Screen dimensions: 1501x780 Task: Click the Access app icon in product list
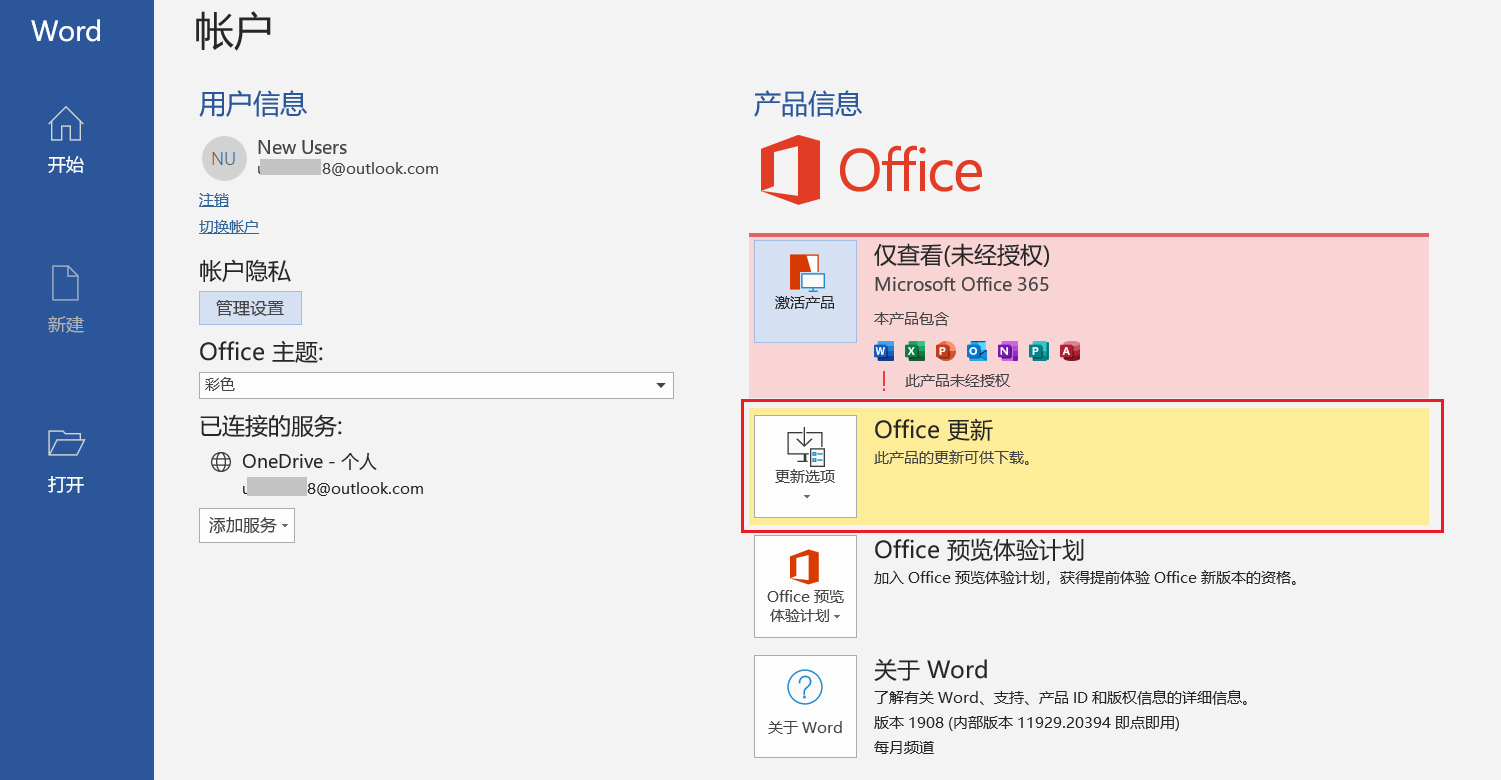[1070, 351]
